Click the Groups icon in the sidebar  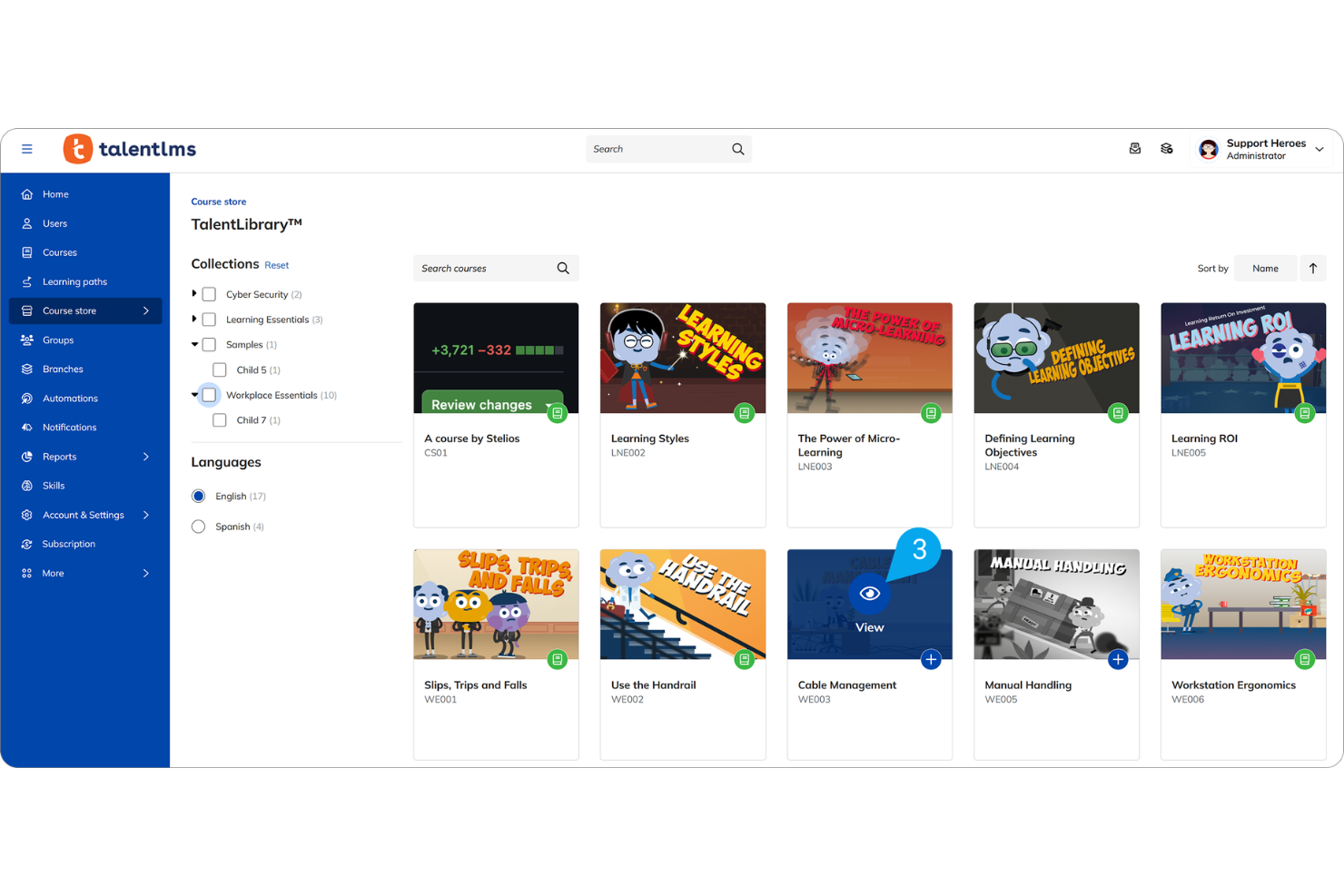[x=27, y=340]
